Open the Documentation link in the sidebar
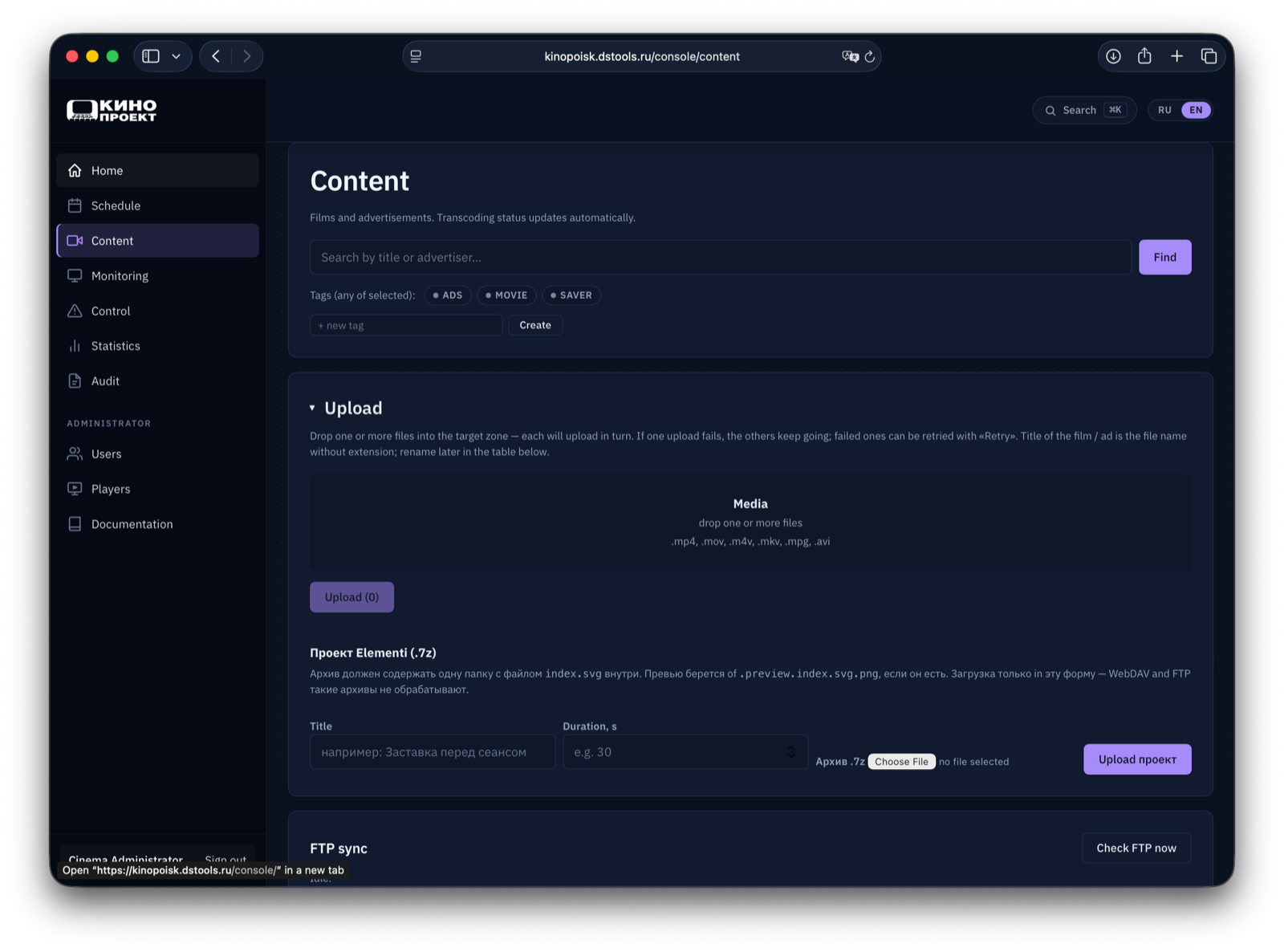1284x952 pixels. click(x=157, y=524)
